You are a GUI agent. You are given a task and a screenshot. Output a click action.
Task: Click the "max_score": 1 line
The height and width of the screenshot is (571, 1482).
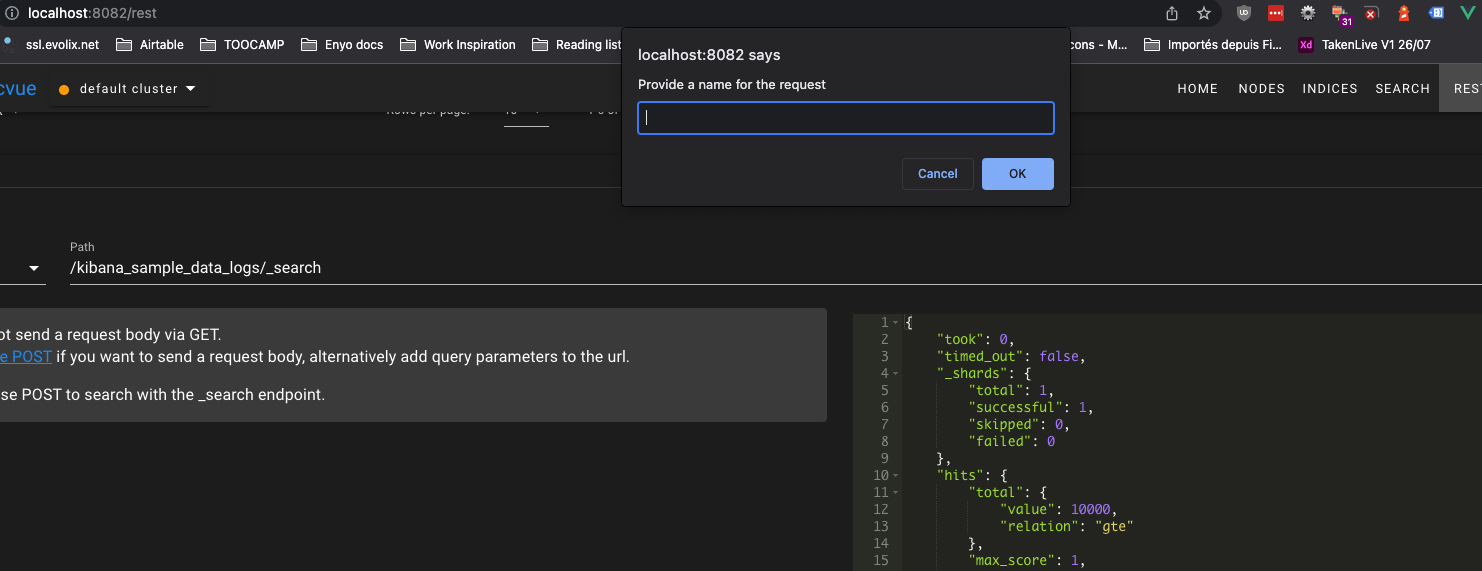1026,560
